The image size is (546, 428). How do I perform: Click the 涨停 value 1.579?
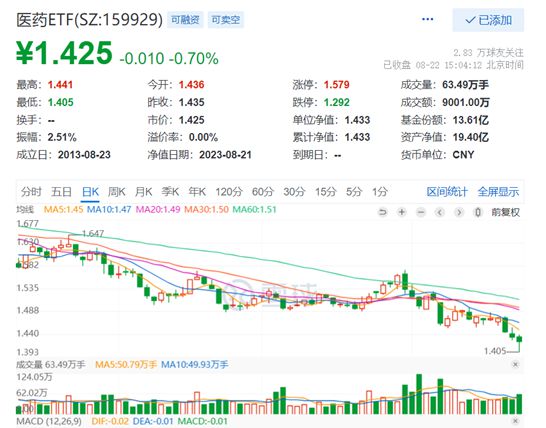point(337,85)
